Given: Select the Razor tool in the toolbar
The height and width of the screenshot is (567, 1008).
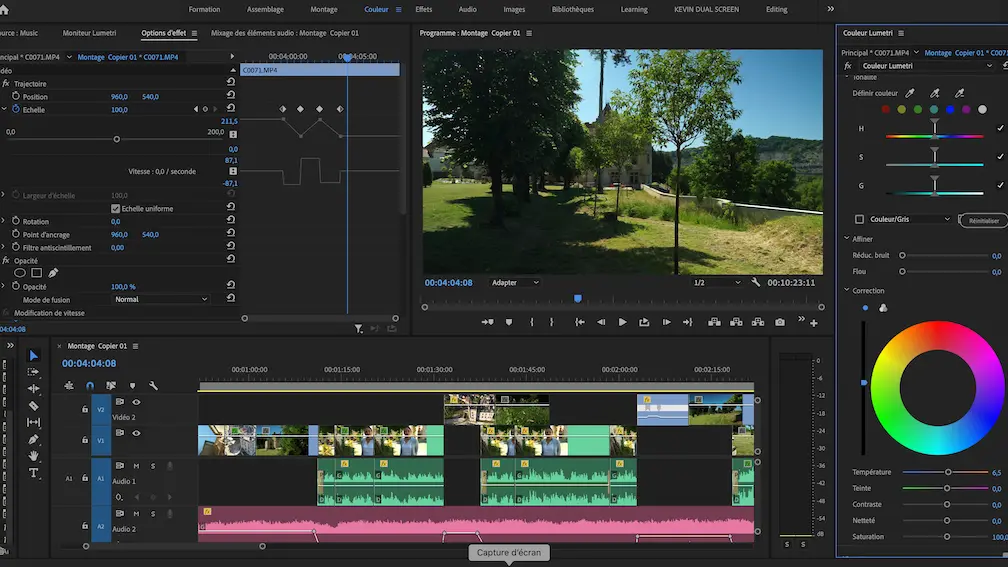Looking at the screenshot, I should coord(33,406).
